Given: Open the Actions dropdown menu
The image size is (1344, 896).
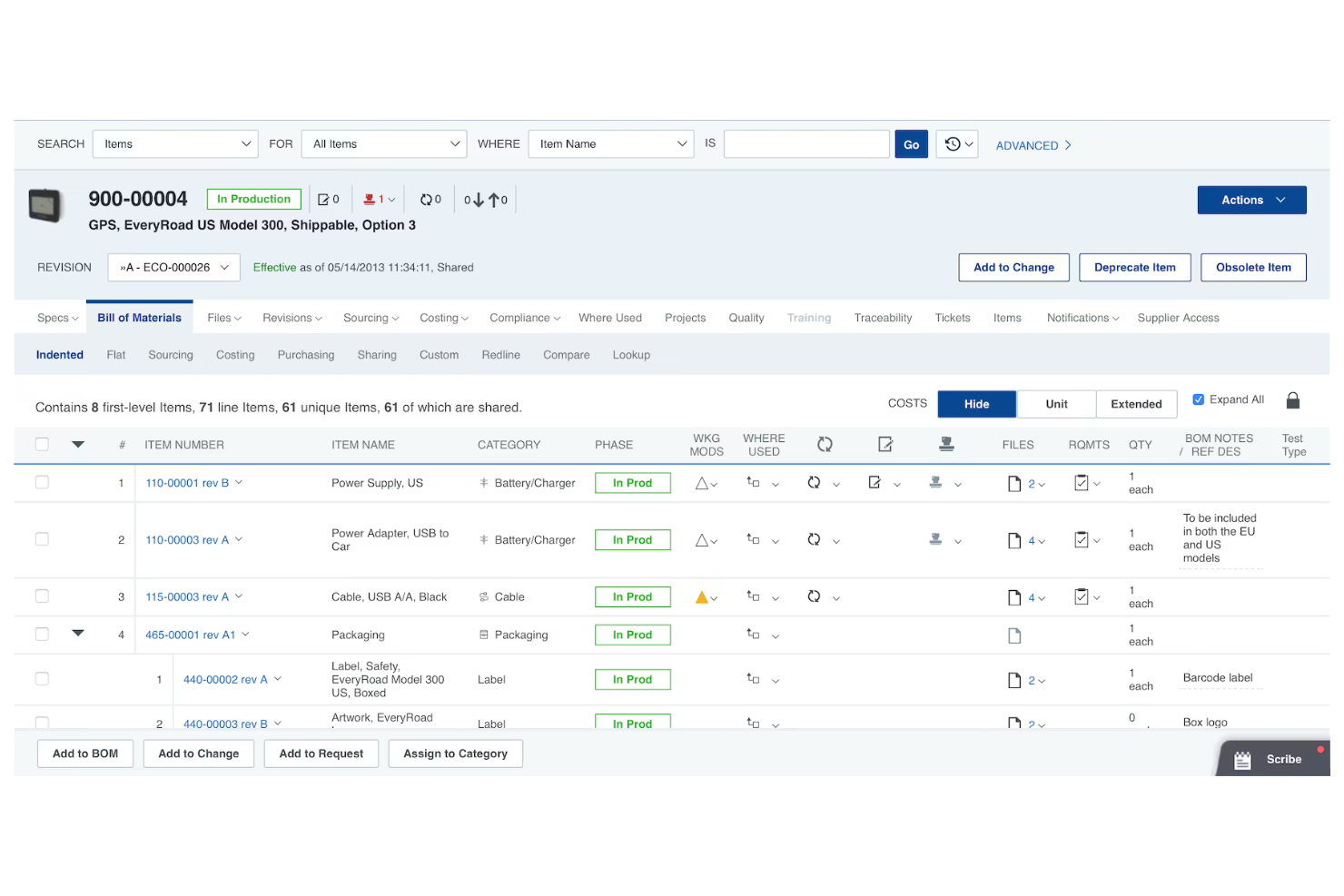Looking at the screenshot, I should pyautogui.click(x=1251, y=200).
